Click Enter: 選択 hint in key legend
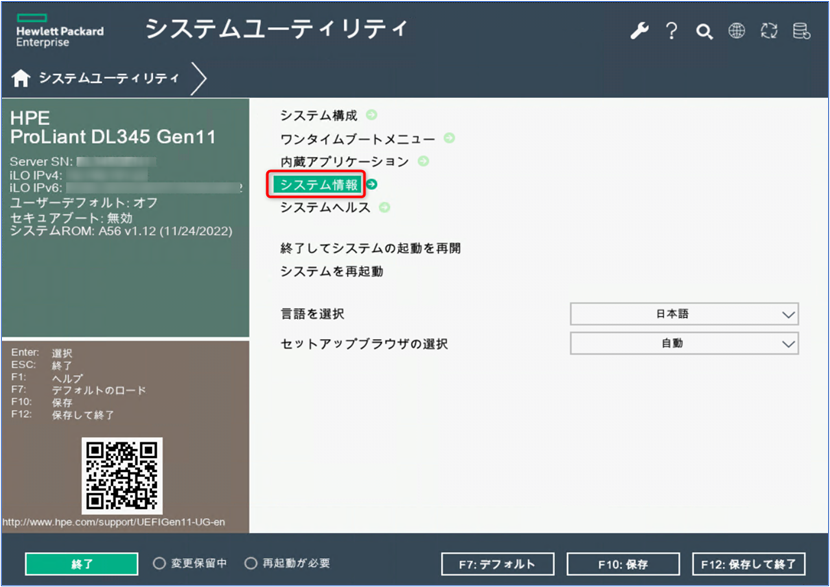This screenshot has width=830, height=587. (x=42, y=353)
